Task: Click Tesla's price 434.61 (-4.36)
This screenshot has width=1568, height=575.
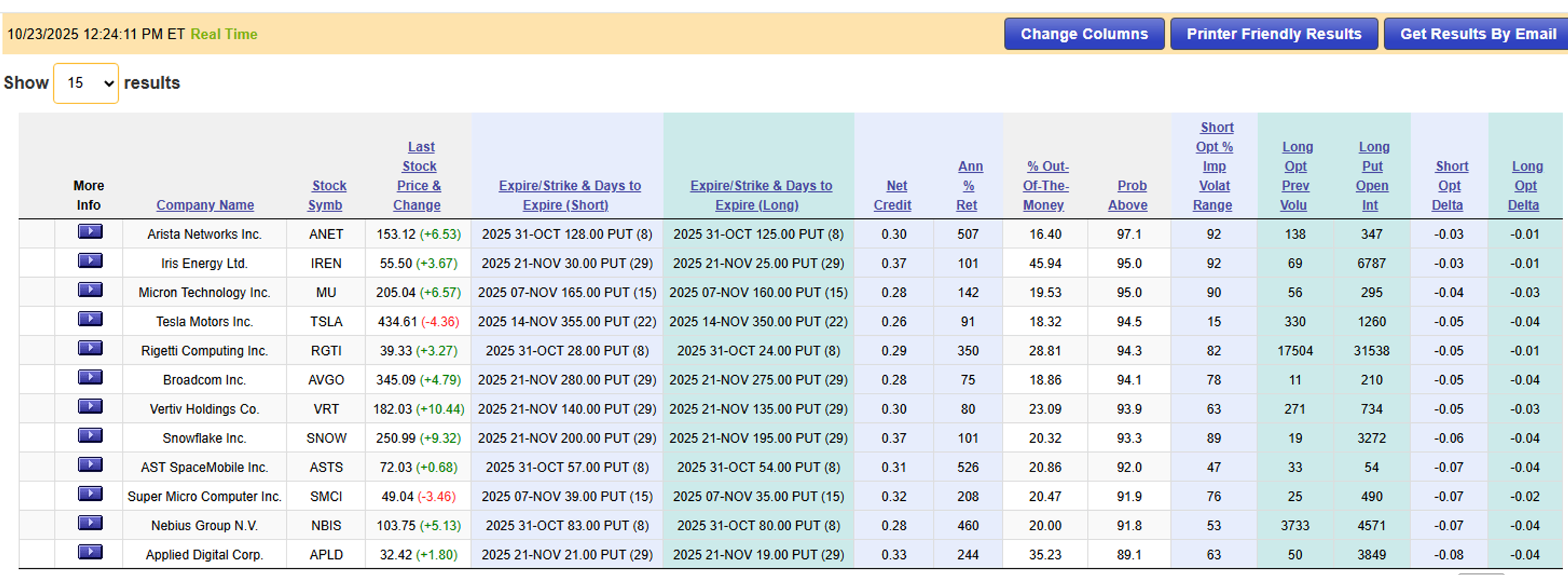Action: (x=418, y=322)
